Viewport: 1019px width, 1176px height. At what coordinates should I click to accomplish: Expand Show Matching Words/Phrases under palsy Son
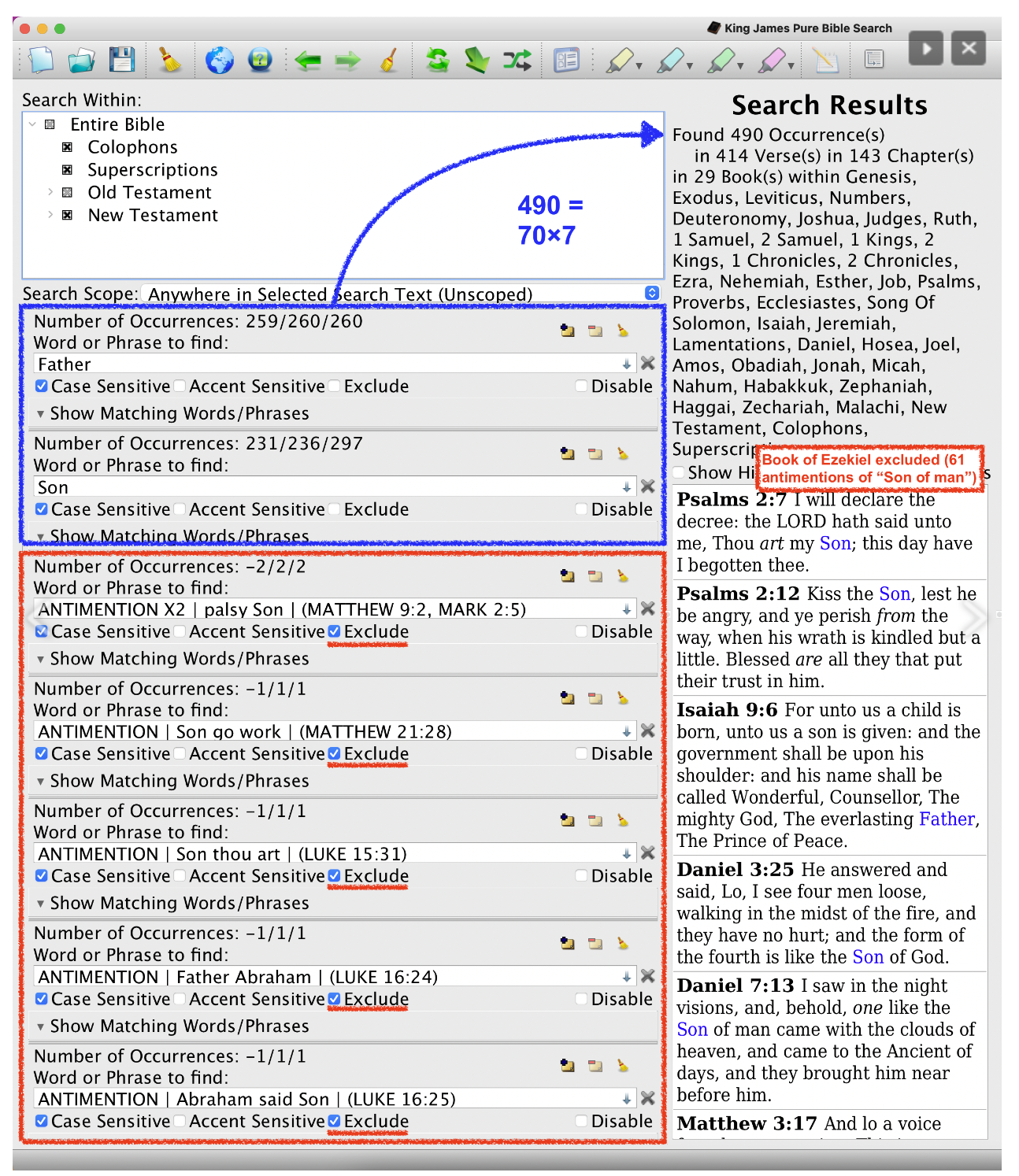(40, 659)
